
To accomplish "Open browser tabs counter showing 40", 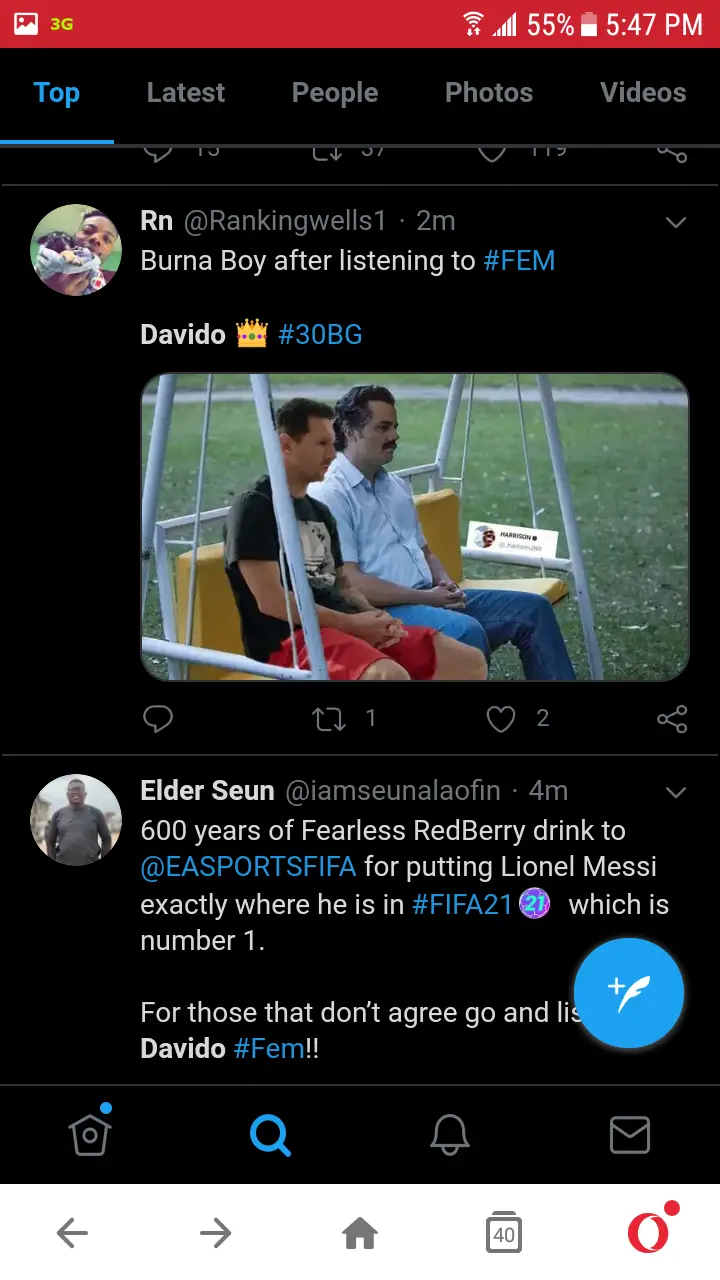I will coord(503,1234).
